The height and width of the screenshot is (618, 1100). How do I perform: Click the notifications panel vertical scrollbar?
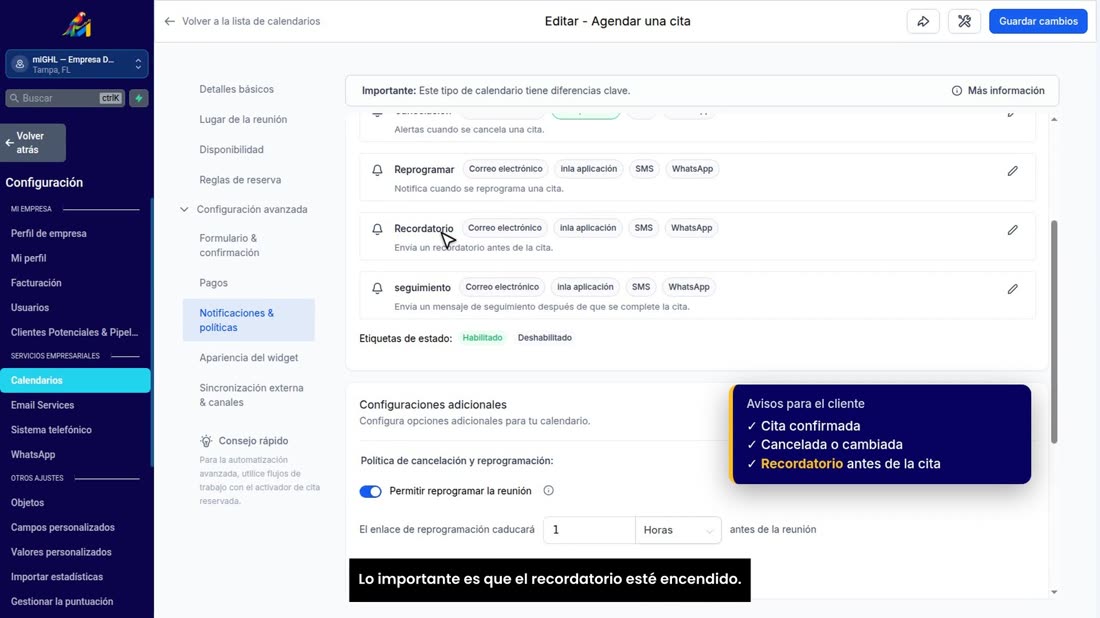click(1054, 332)
